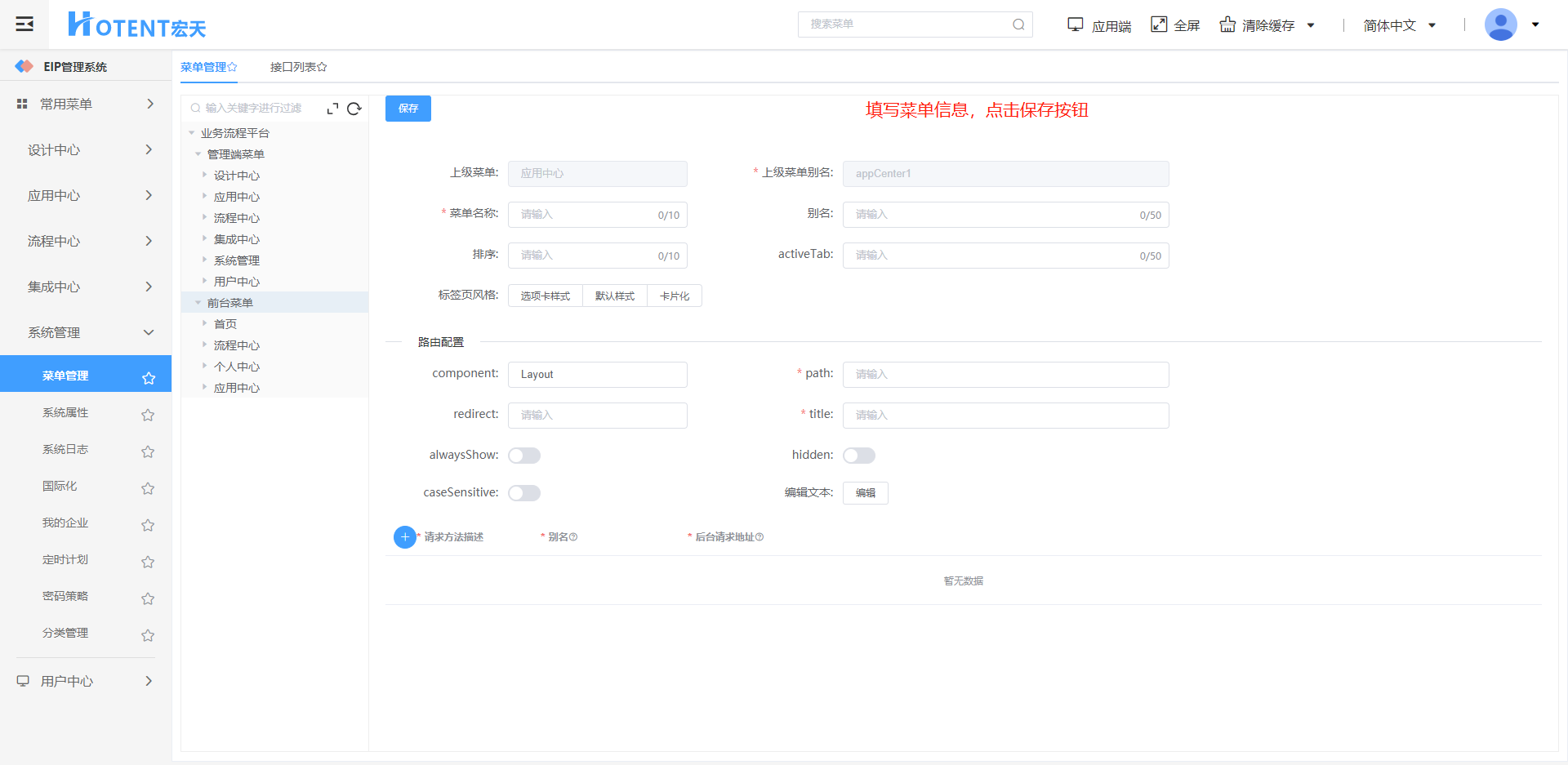Enable the alwaysShow switch
The image size is (1568, 765).
[x=524, y=456]
